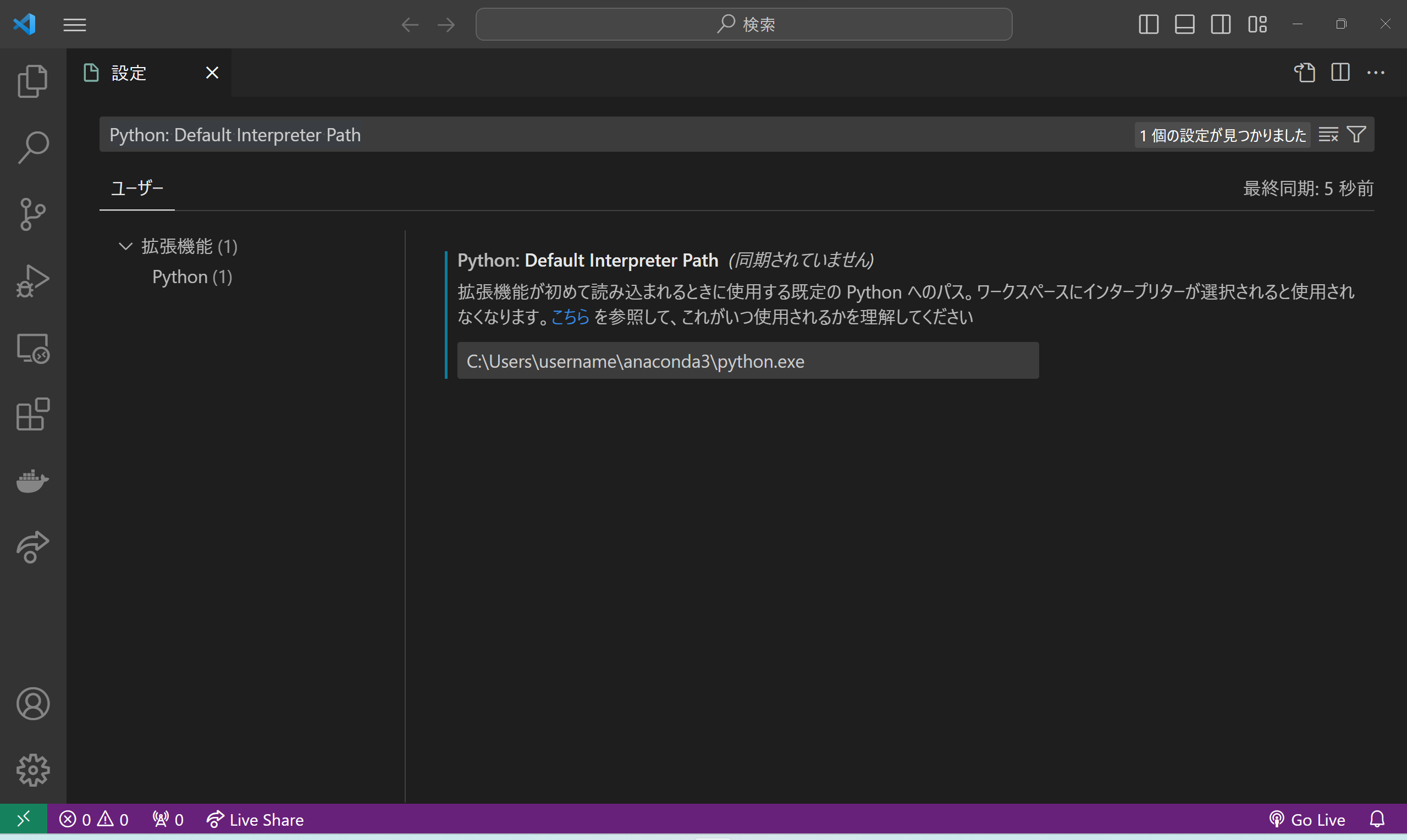
Task: Select the Docker icon in the sidebar
Action: pos(32,481)
